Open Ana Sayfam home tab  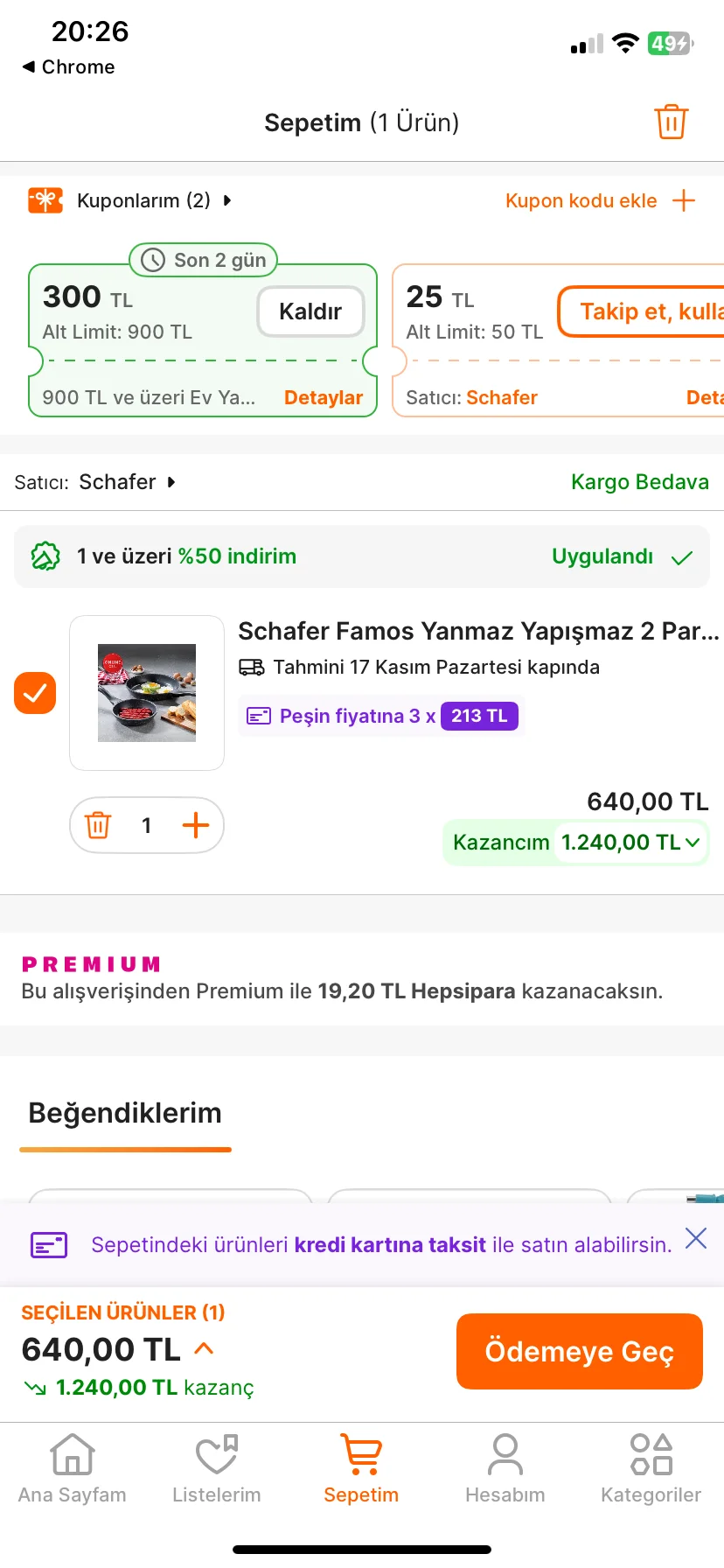(73, 1469)
